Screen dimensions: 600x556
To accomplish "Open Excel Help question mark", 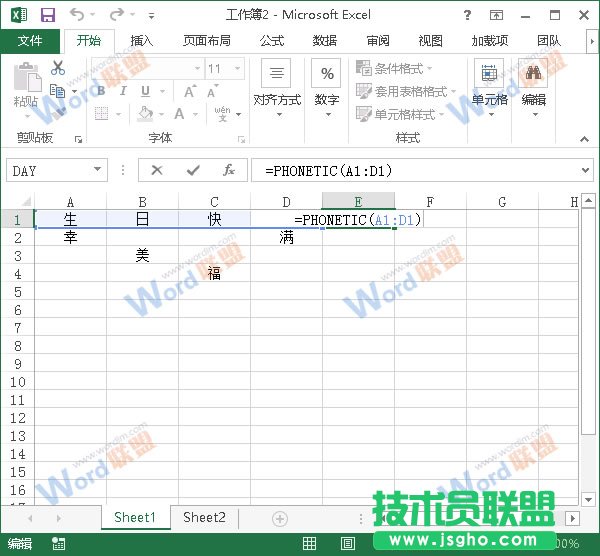I will point(467,15).
